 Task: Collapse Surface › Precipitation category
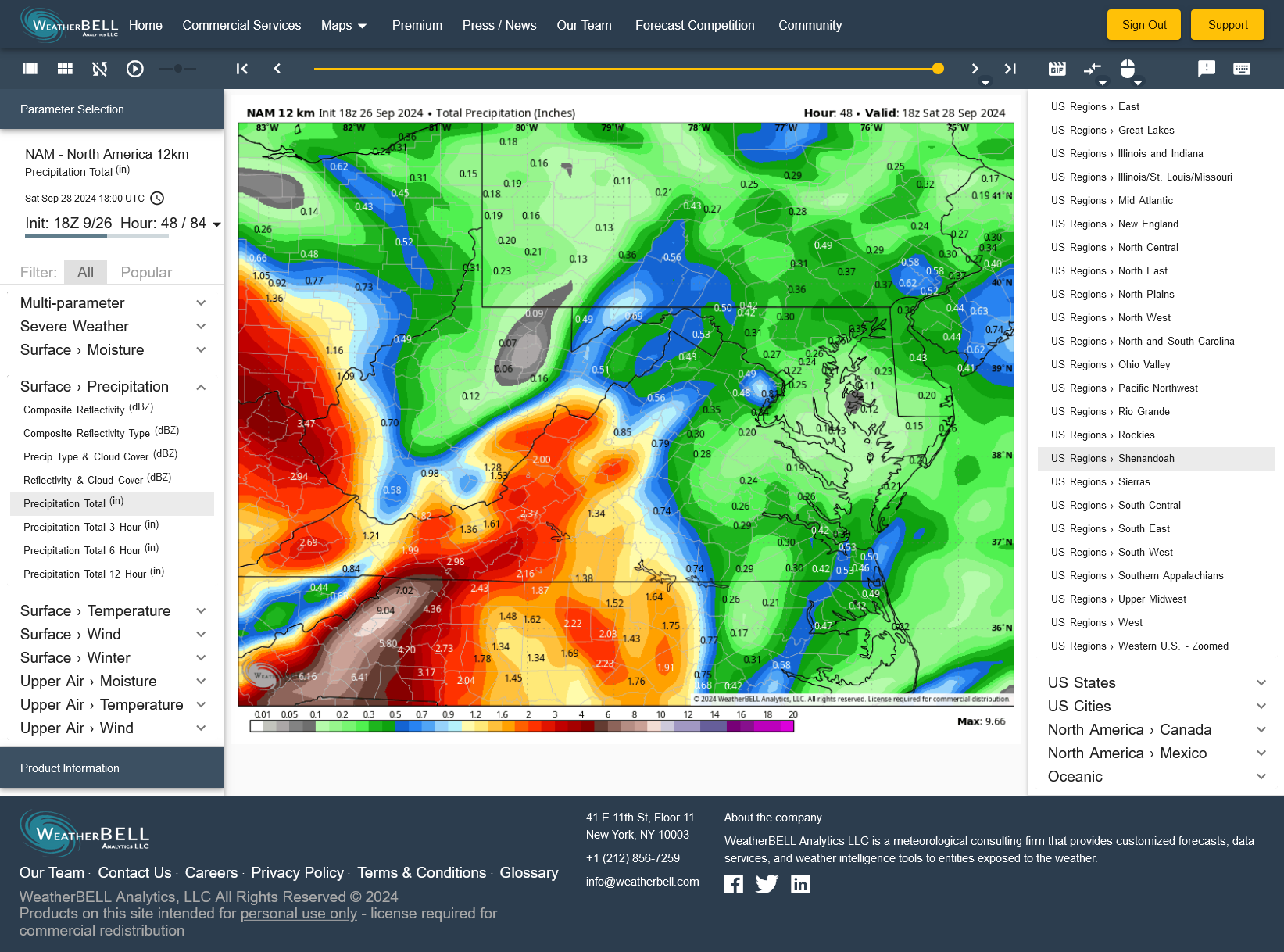pyautogui.click(x=113, y=387)
